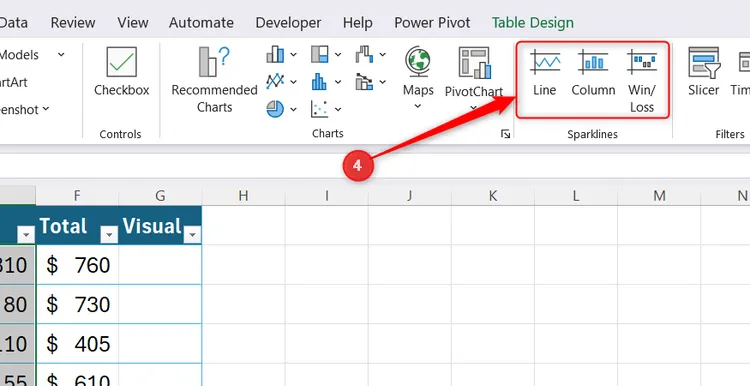Open Maps dropdown arrow
The width and height of the screenshot is (750, 386).
pos(418,106)
